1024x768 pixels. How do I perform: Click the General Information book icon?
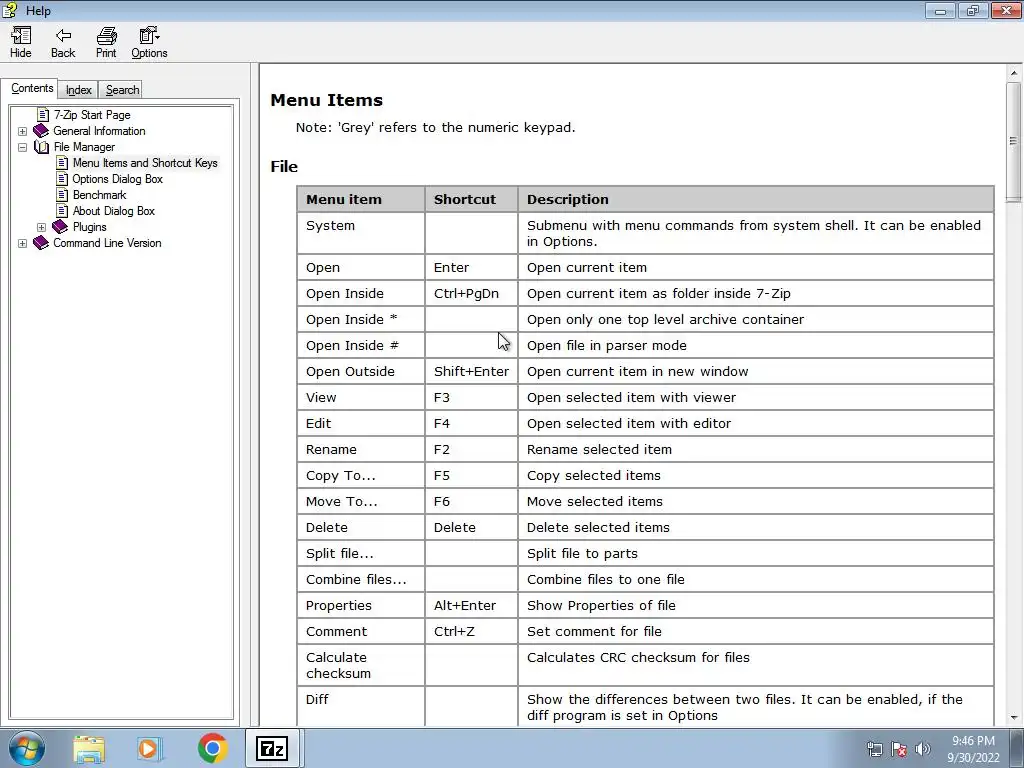click(41, 131)
